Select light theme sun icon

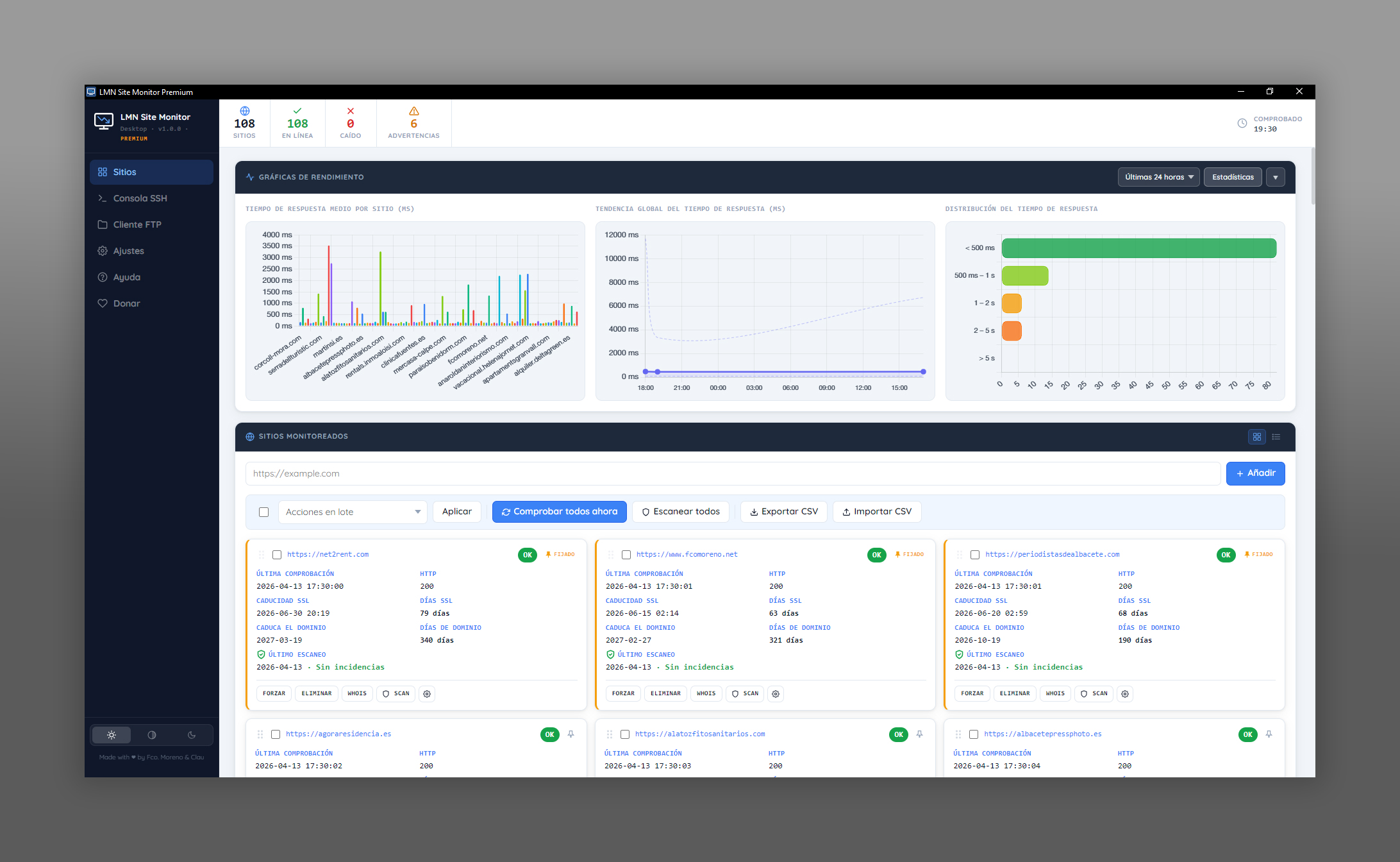coord(112,735)
